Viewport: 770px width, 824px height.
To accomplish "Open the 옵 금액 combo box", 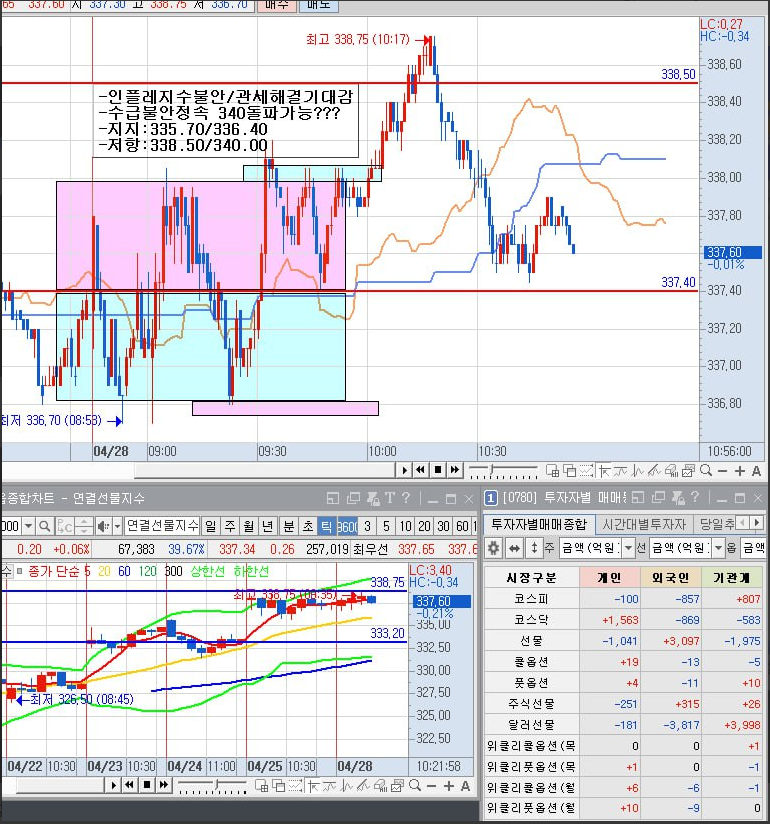I will point(753,548).
